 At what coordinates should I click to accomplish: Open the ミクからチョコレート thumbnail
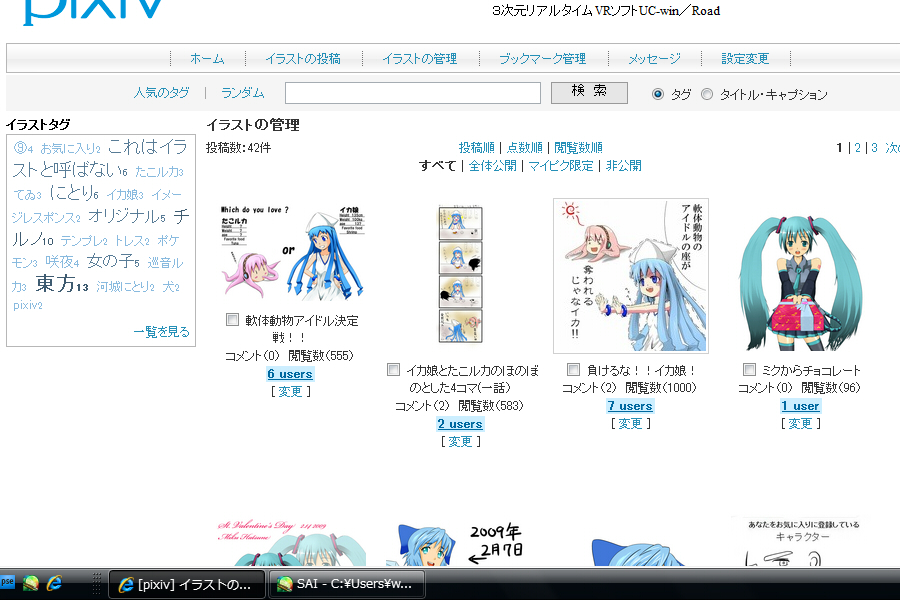pyautogui.click(x=801, y=282)
